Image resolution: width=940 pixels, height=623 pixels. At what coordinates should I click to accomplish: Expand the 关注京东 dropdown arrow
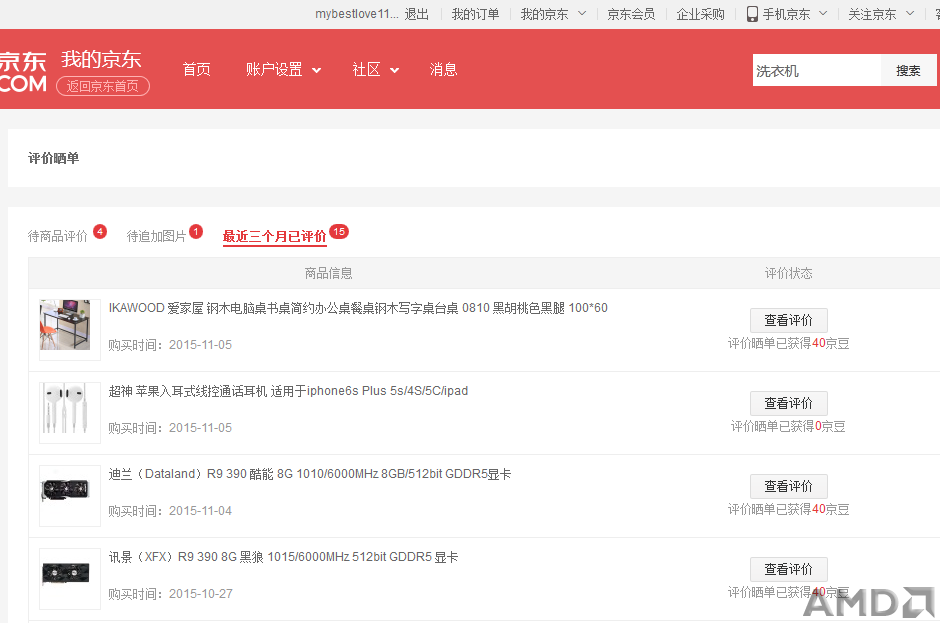pyautogui.click(x=909, y=13)
